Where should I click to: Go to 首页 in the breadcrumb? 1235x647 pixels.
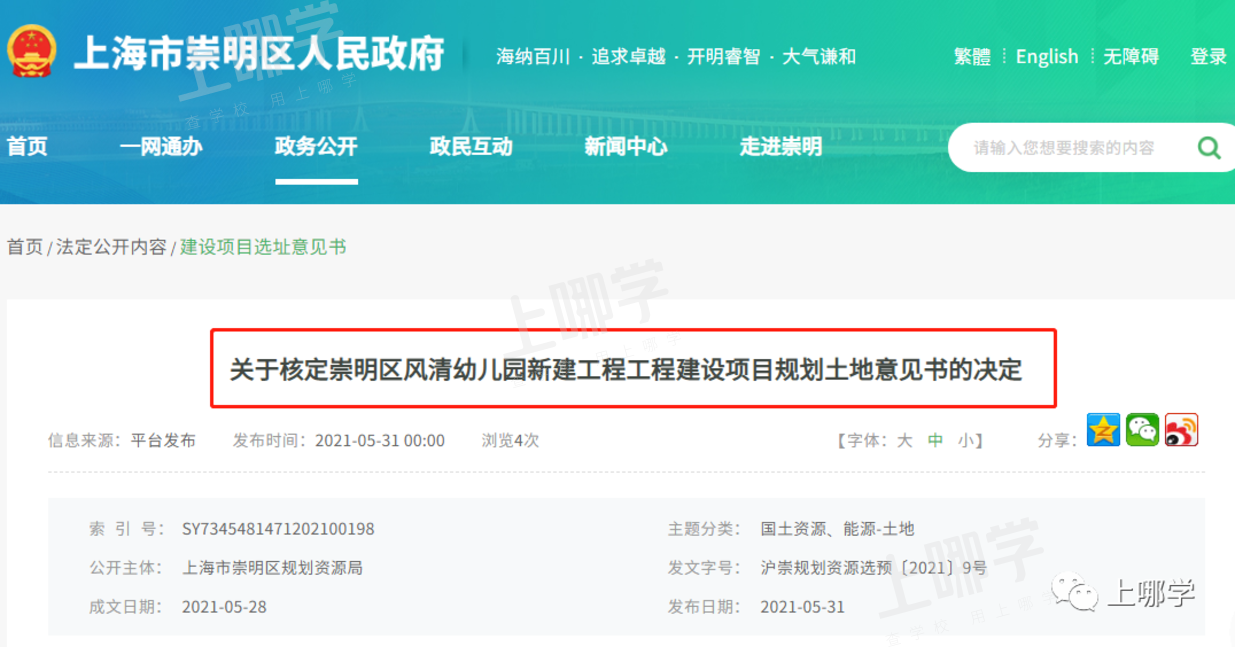click(25, 247)
